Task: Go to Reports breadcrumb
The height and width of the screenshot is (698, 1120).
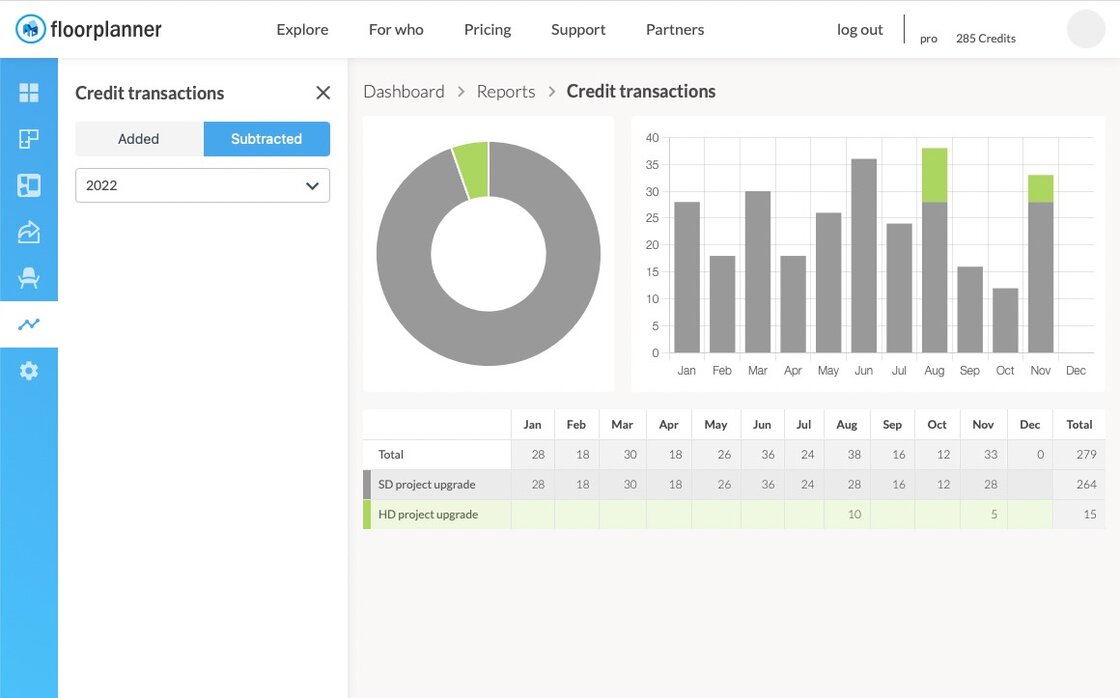Action: click(506, 91)
